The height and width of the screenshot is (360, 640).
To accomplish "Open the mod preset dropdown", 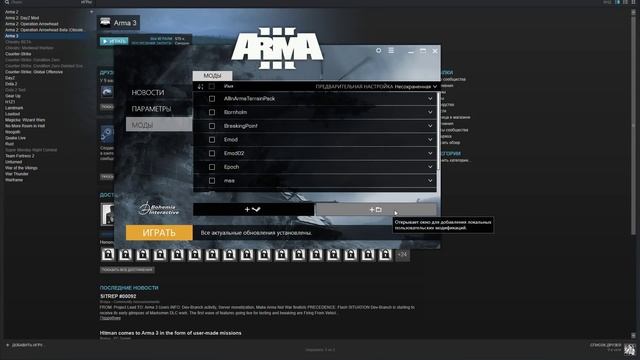I will point(416,87).
